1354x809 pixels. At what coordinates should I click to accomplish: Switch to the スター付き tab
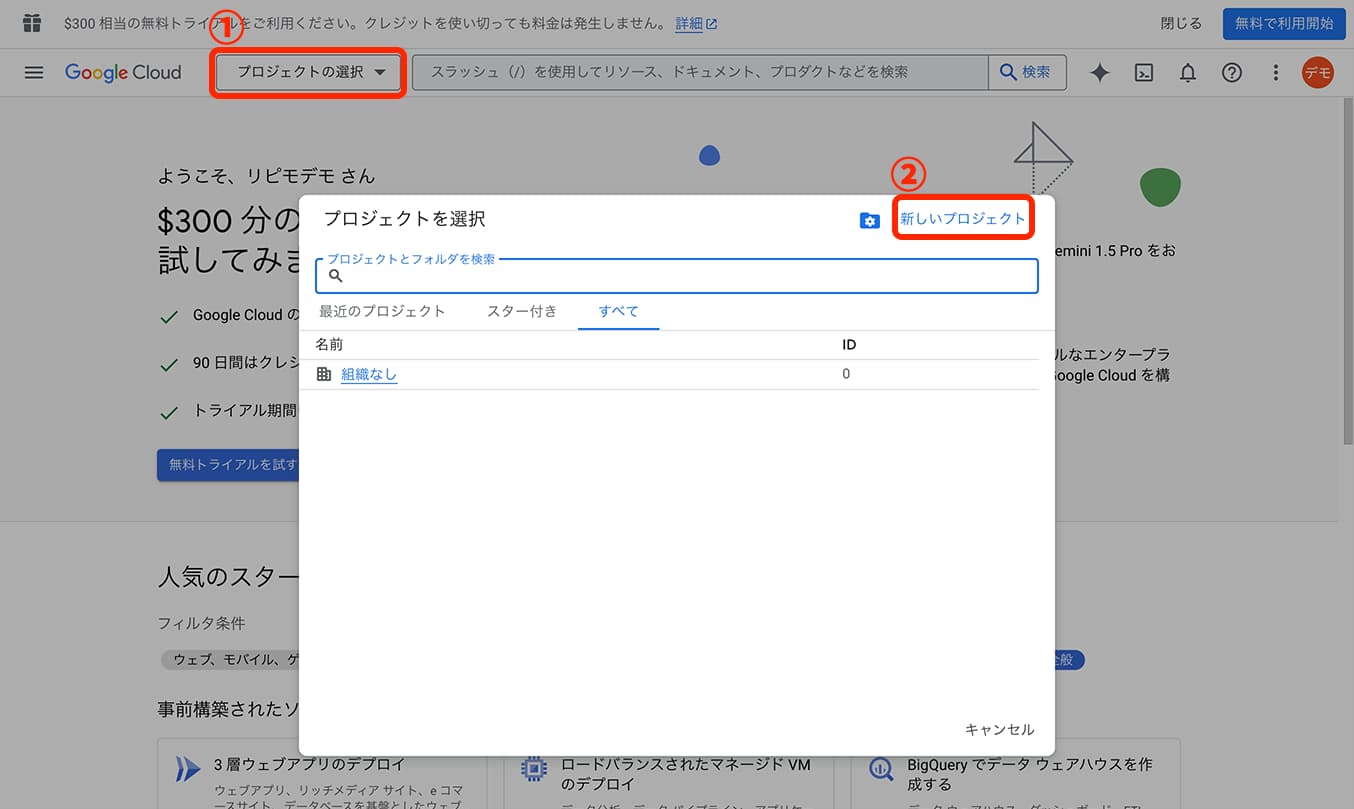(522, 311)
